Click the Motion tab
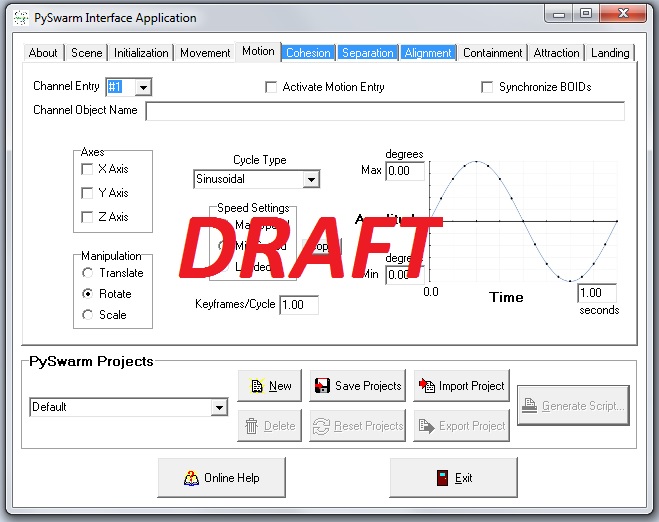The width and height of the screenshot is (659, 522). [x=258, y=51]
